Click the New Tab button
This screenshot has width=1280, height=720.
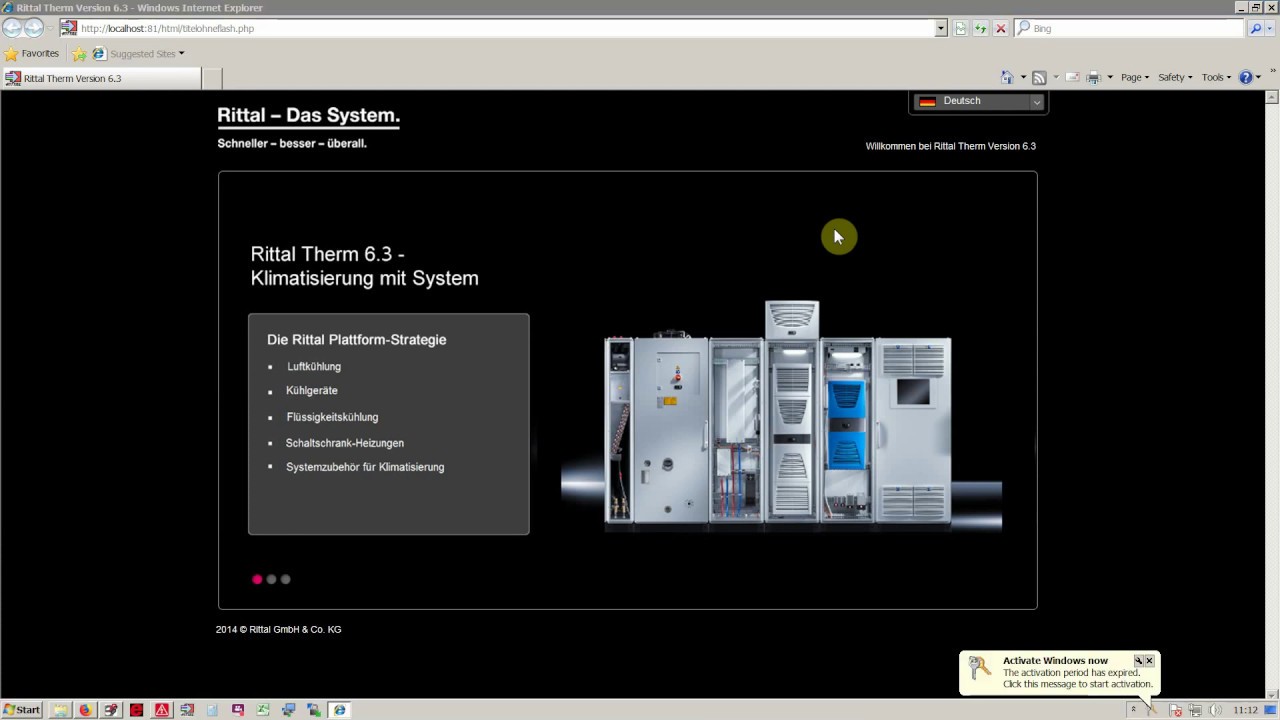pos(212,78)
